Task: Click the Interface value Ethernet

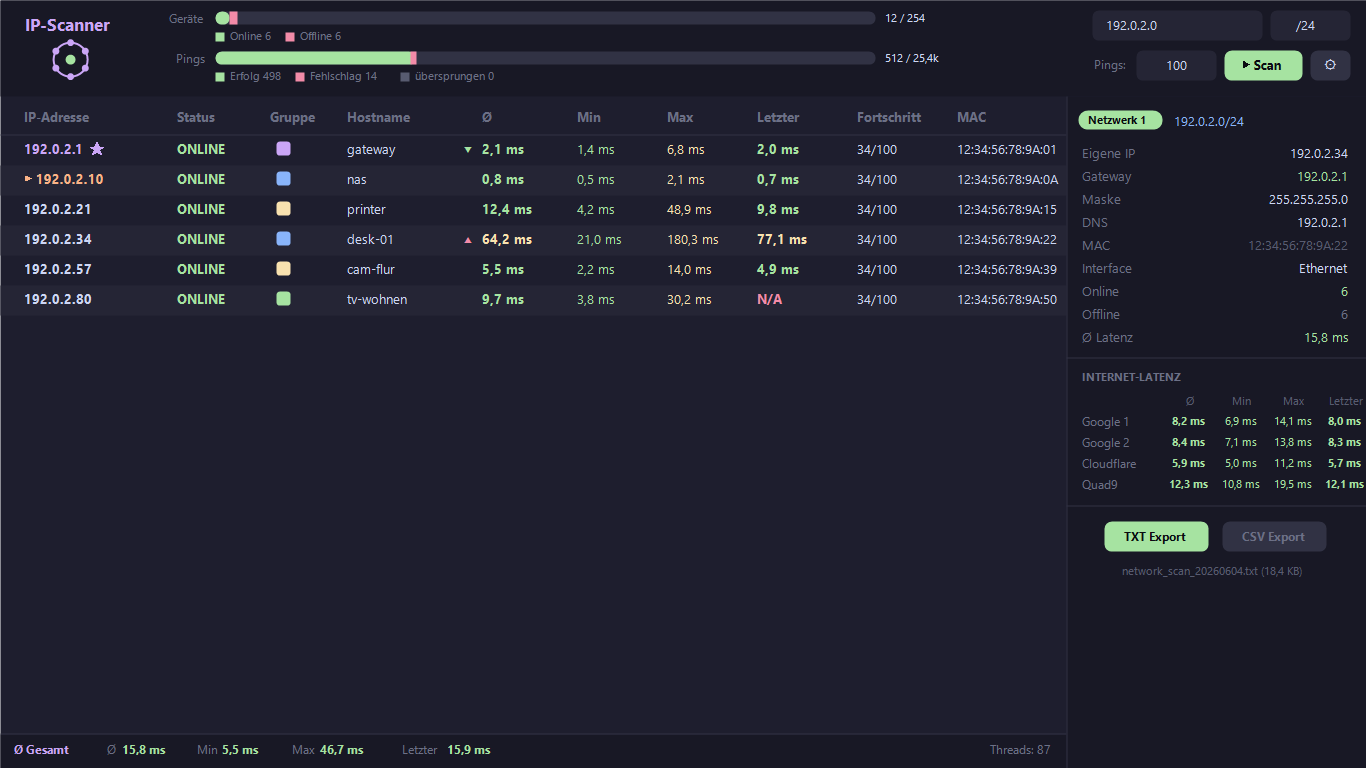Action: (x=1323, y=269)
